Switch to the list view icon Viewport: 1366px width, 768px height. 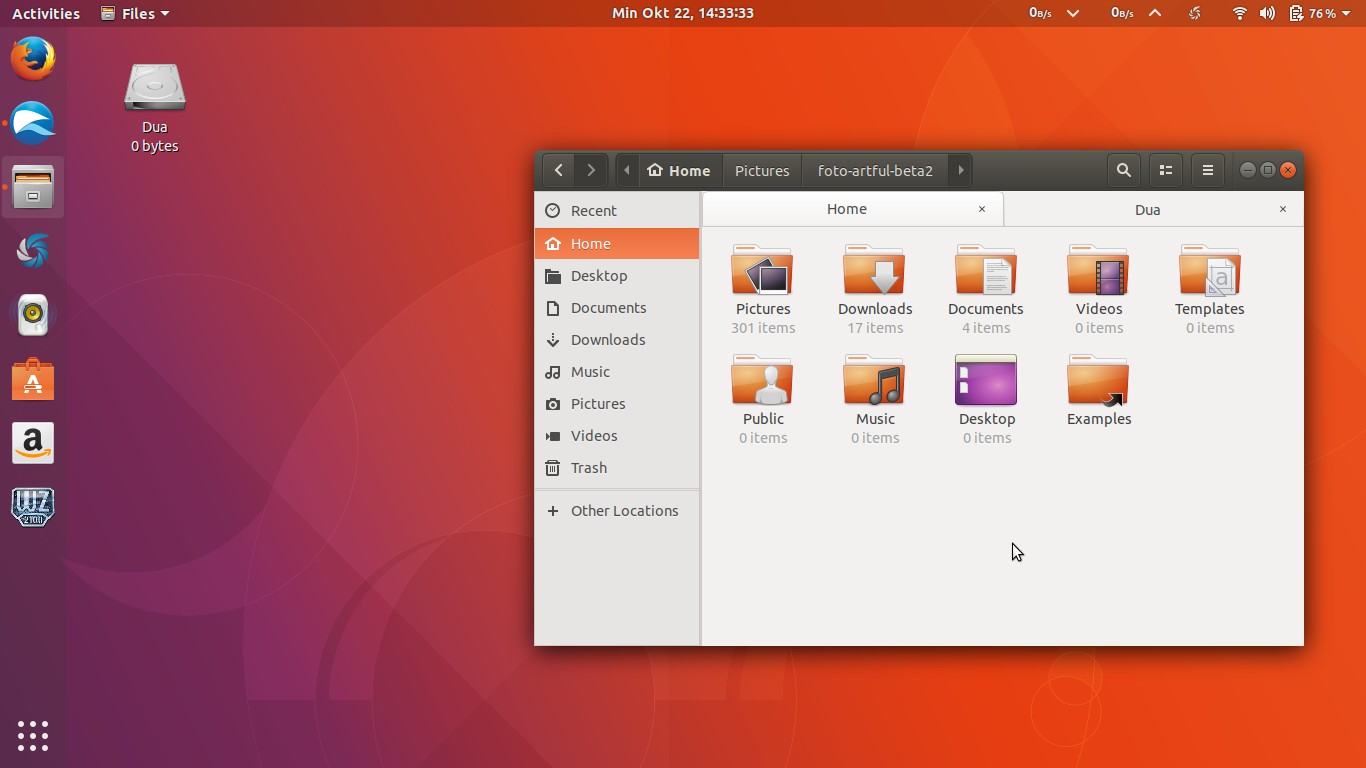point(1165,169)
